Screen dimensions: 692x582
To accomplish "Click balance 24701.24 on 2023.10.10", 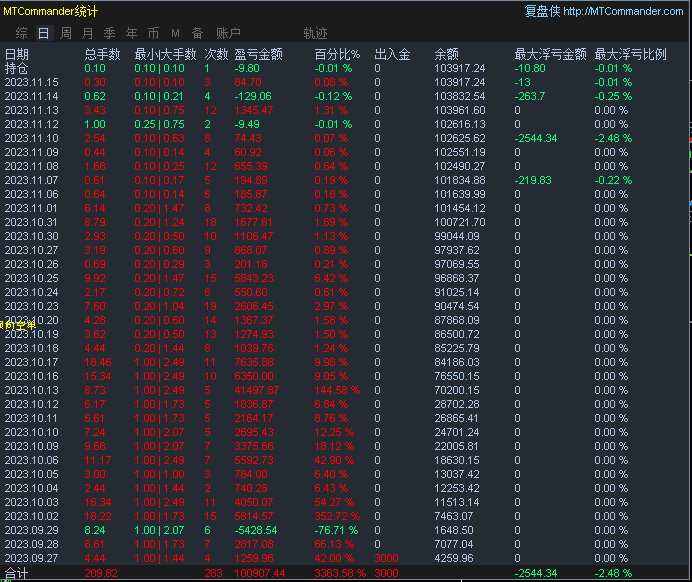I will click(x=457, y=432).
